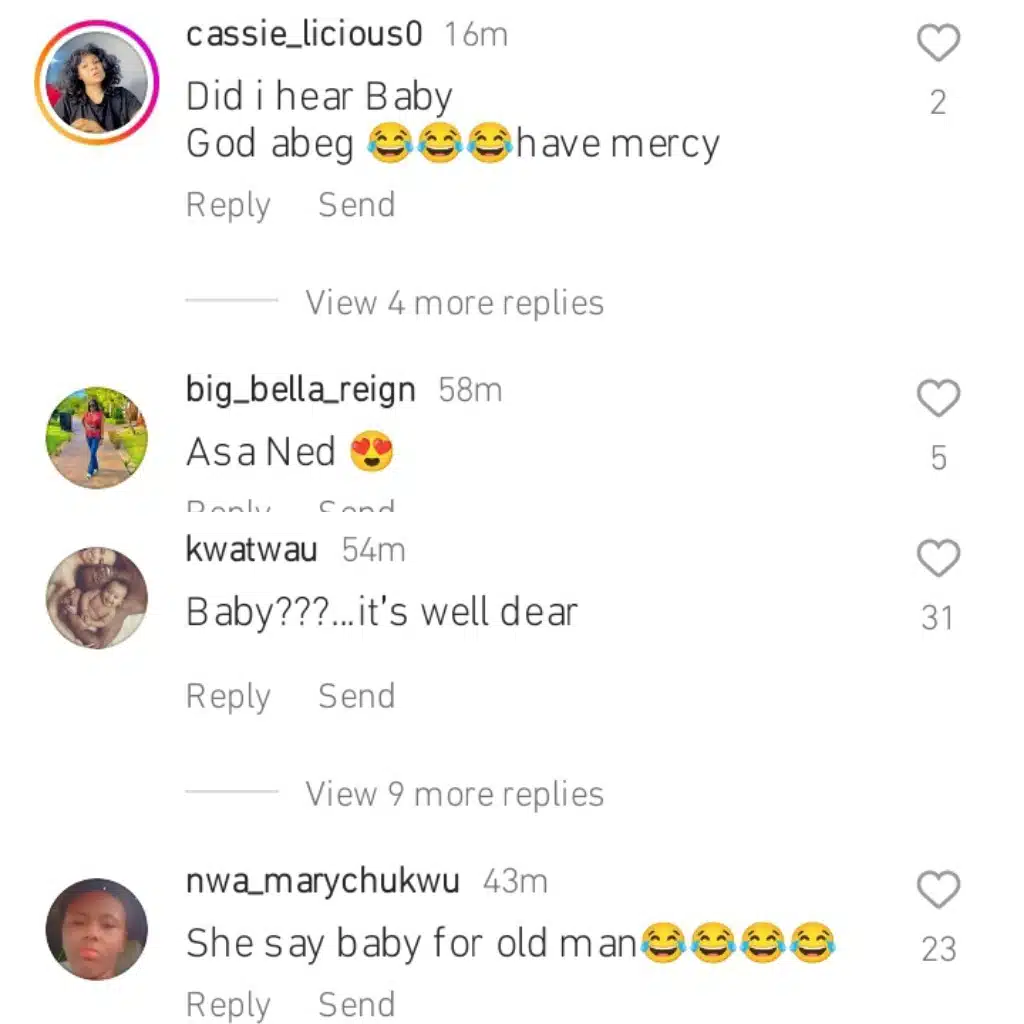Send cassie_licious0's comment
The image size is (1024, 1024).
click(x=356, y=205)
